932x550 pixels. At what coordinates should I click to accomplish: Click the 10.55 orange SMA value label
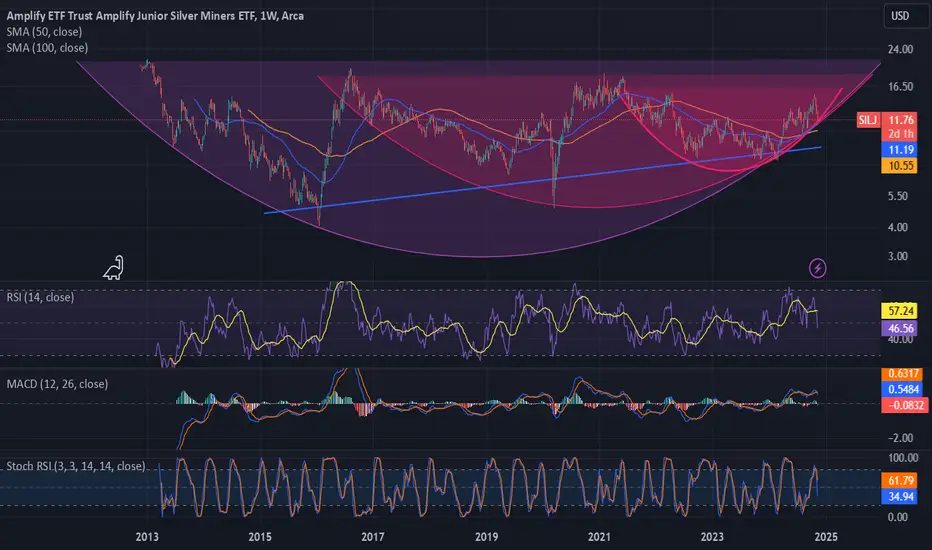coord(901,165)
